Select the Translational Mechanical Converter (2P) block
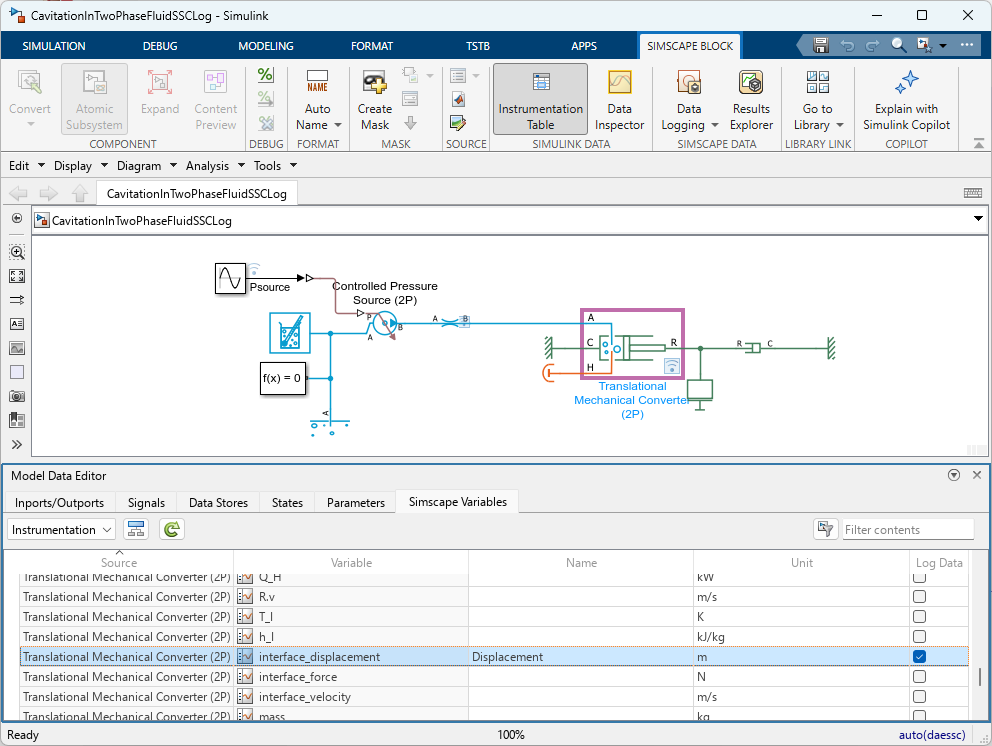This screenshot has height=746, width=992. [632, 344]
